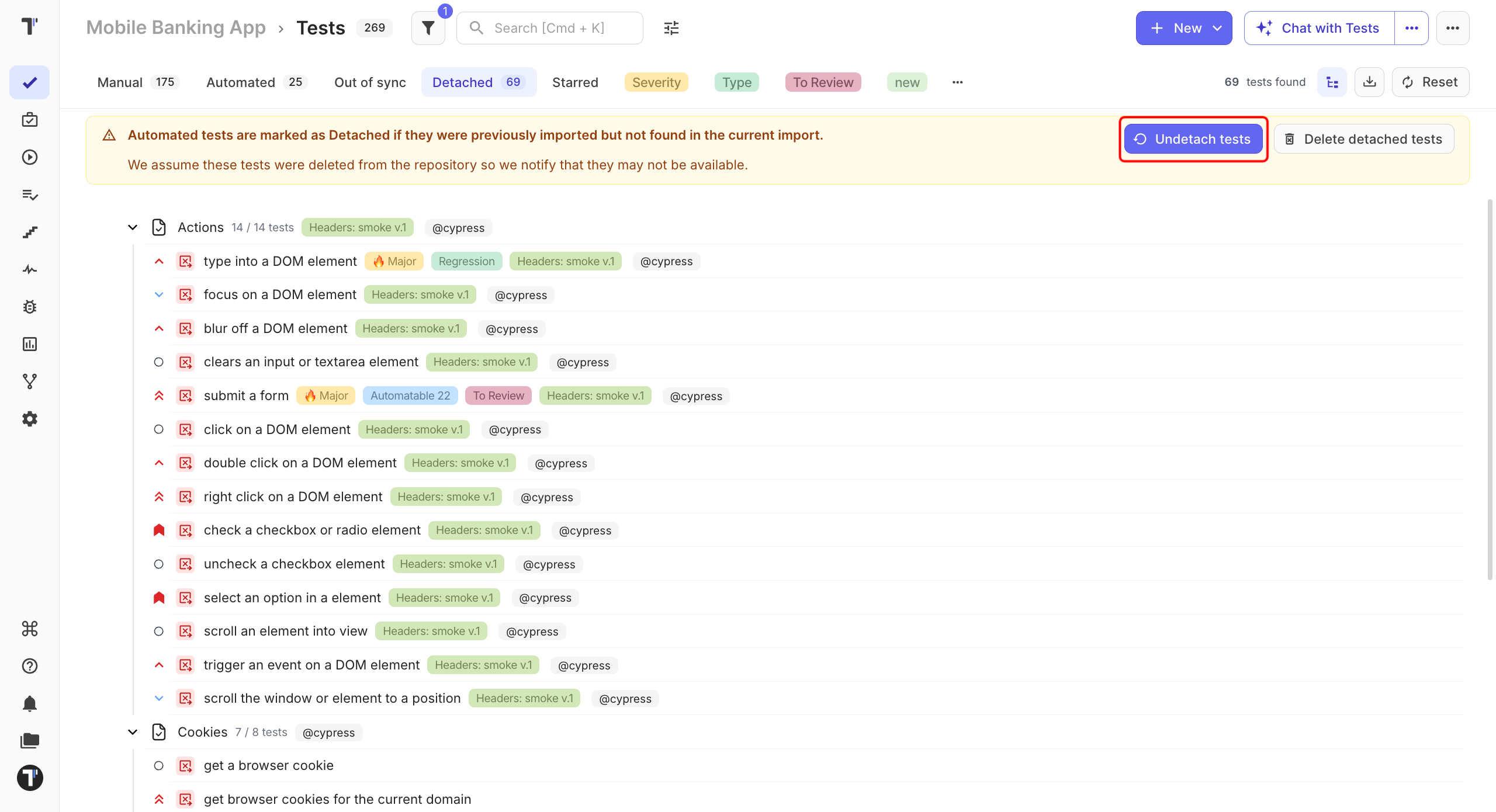Open the bug Issues sidebar icon
The image size is (1496, 812).
30,307
